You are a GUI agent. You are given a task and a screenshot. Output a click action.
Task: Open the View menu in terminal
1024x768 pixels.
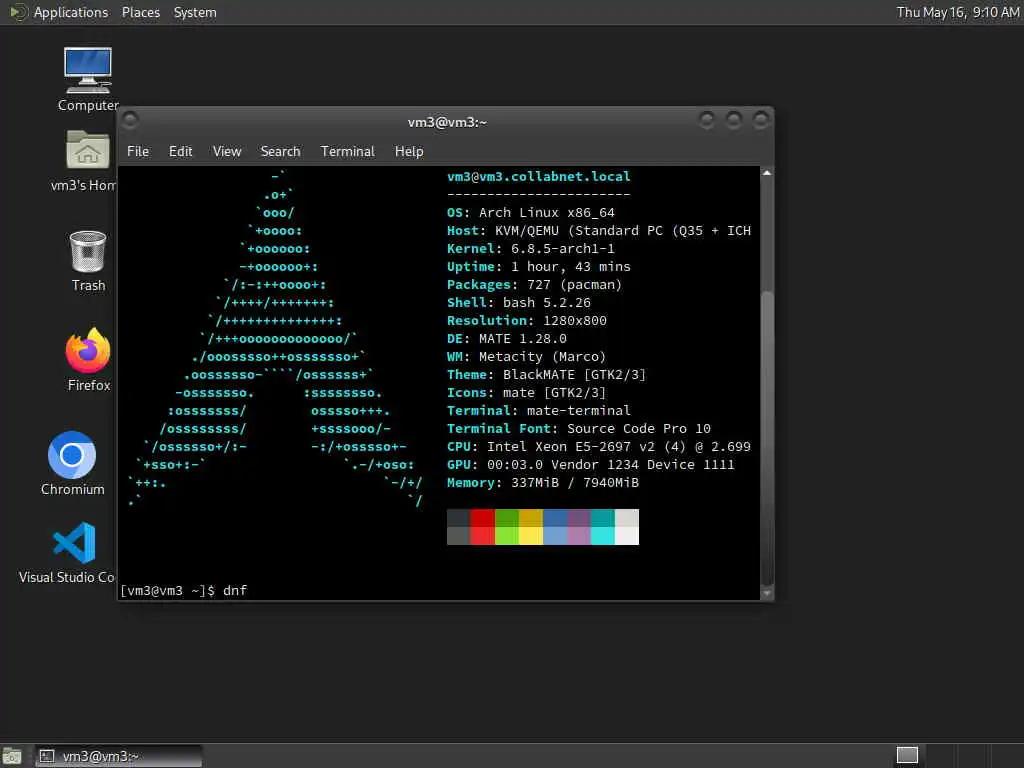pos(227,152)
